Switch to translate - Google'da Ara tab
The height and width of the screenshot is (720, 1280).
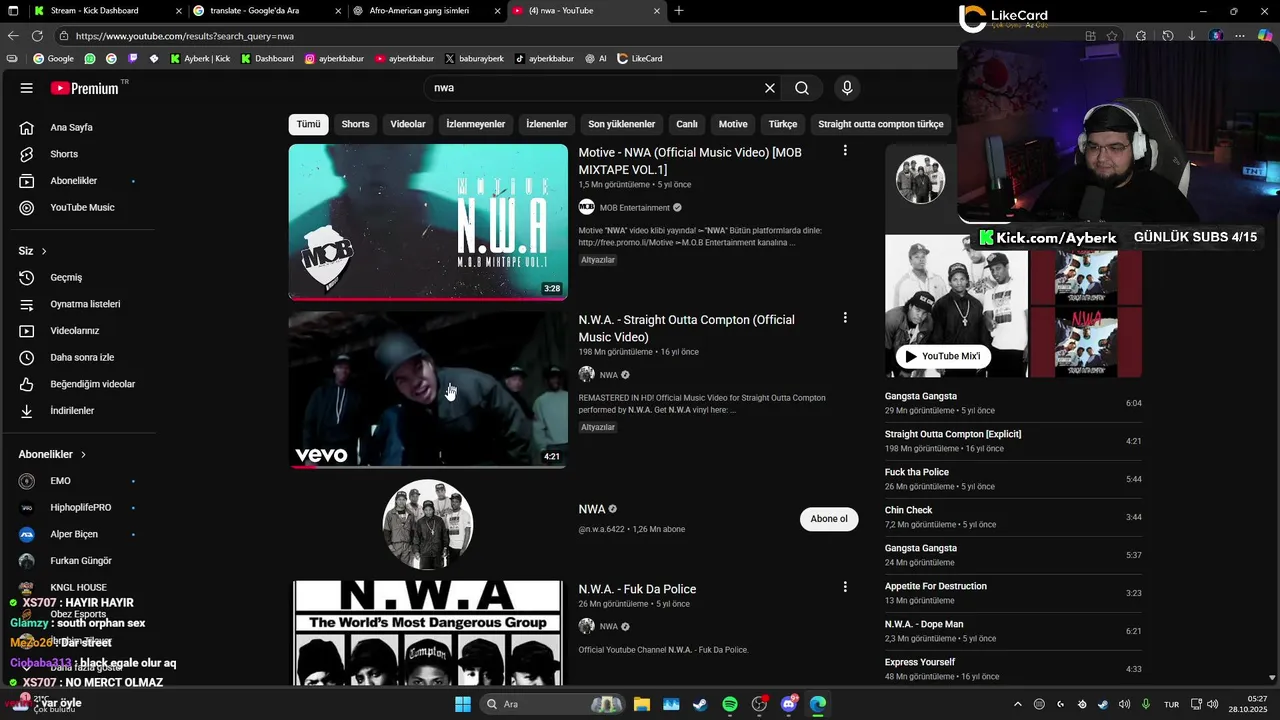click(x=267, y=11)
